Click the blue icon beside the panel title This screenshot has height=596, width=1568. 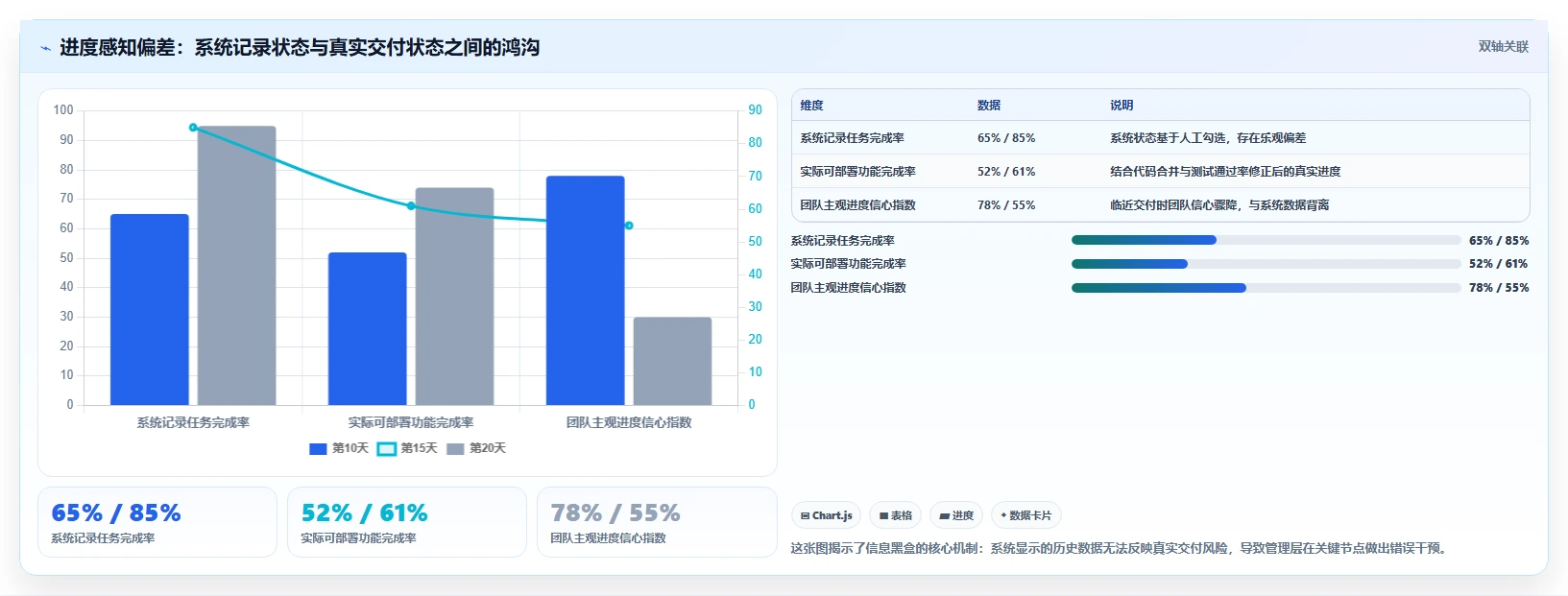pos(45,48)
